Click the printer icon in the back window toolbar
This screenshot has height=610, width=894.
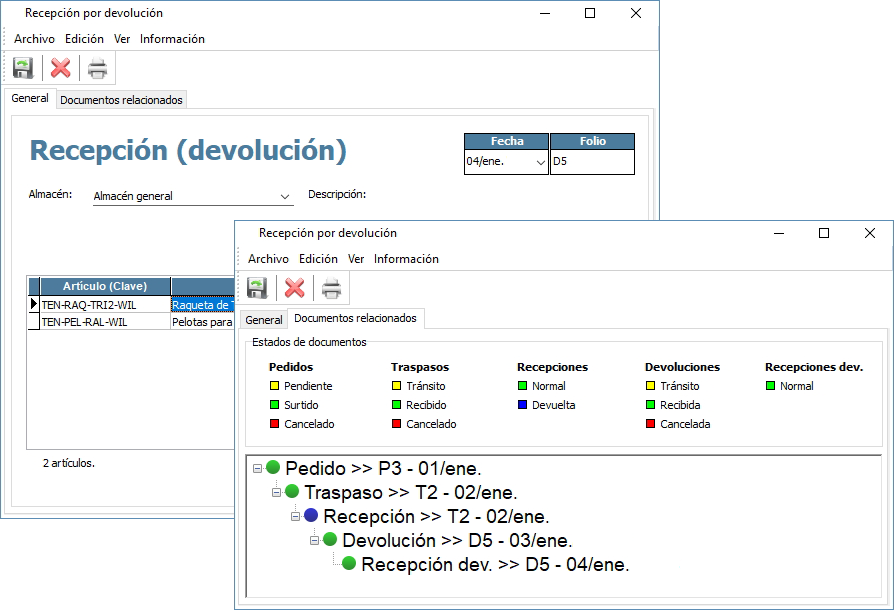coord(97,68)
